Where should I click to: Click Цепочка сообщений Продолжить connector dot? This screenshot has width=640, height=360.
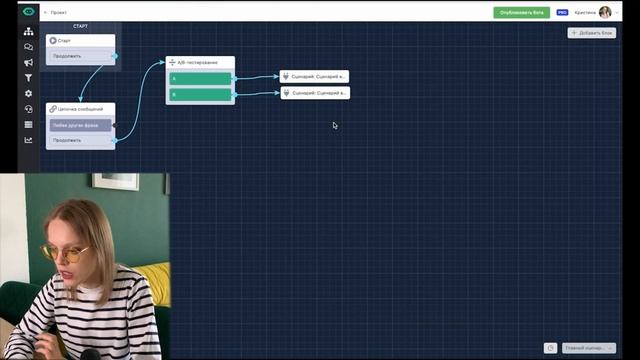[114, 140]
